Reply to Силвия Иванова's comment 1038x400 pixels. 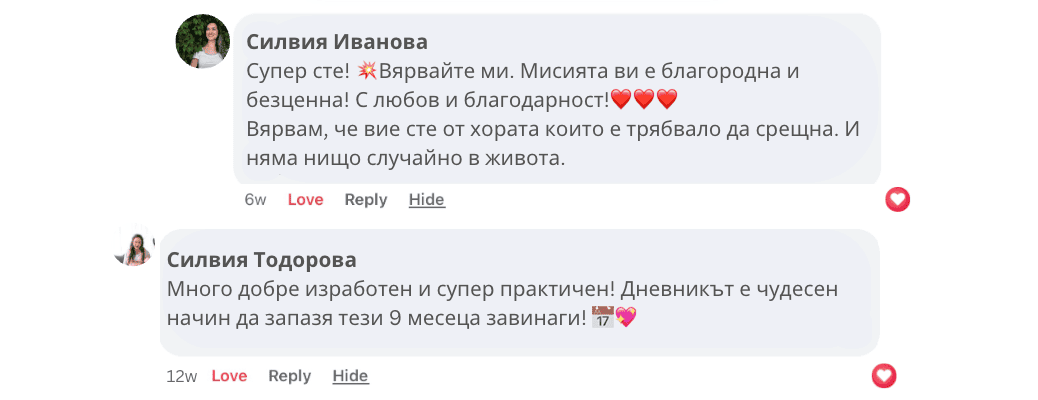pyautogui.click(x=365, y=200)
